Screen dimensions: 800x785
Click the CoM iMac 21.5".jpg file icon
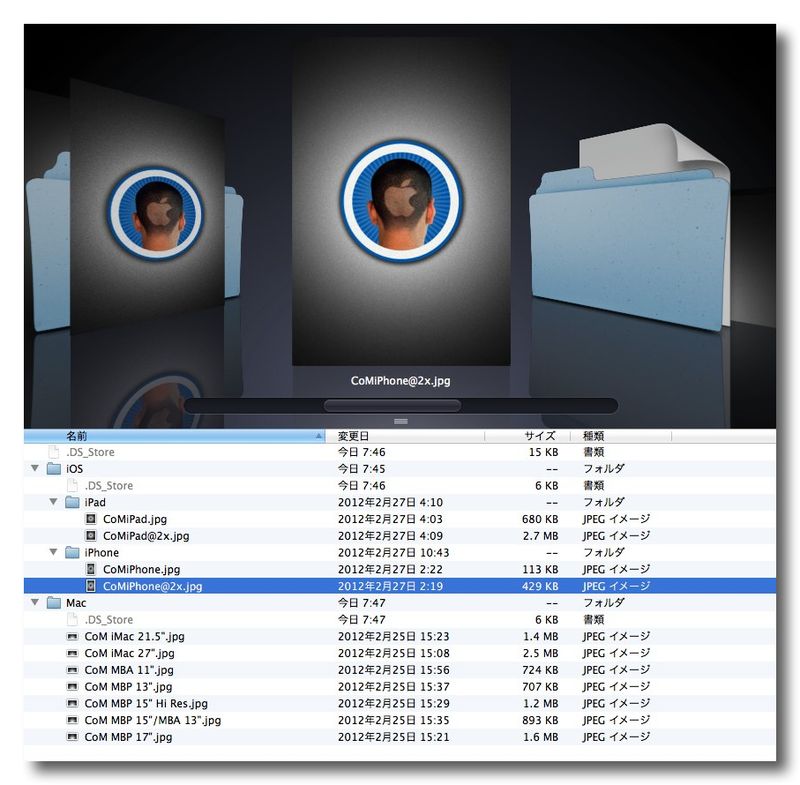[72, 637]
